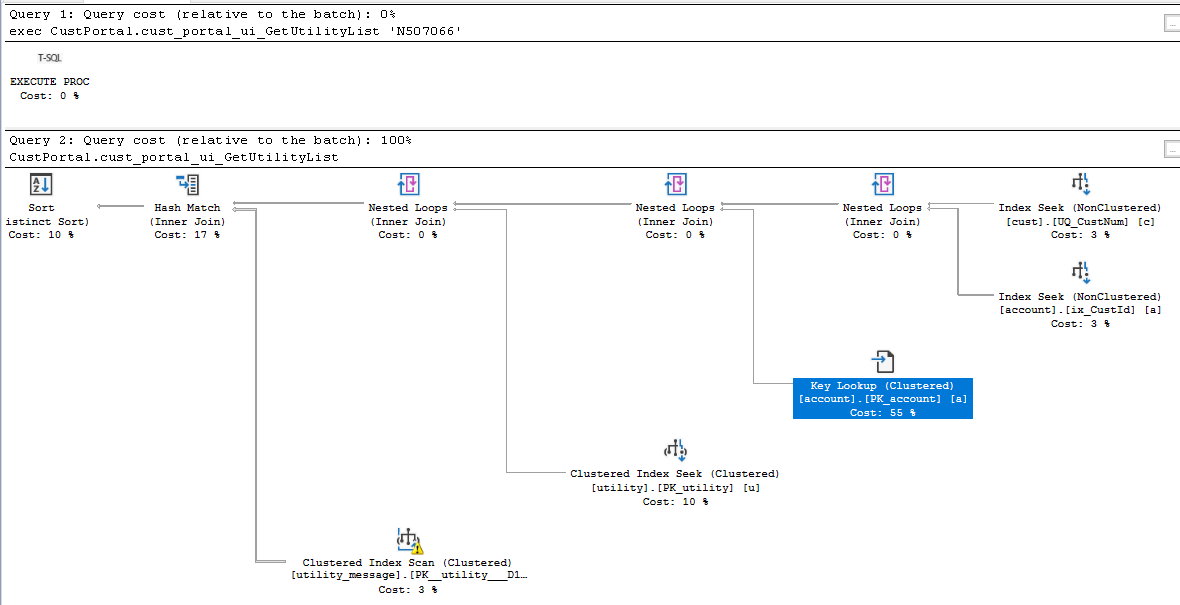Viewport: 1180px width, 605px height.
Task: Click Hash Match Cost: 17 % text
Action: pos(187,235)
